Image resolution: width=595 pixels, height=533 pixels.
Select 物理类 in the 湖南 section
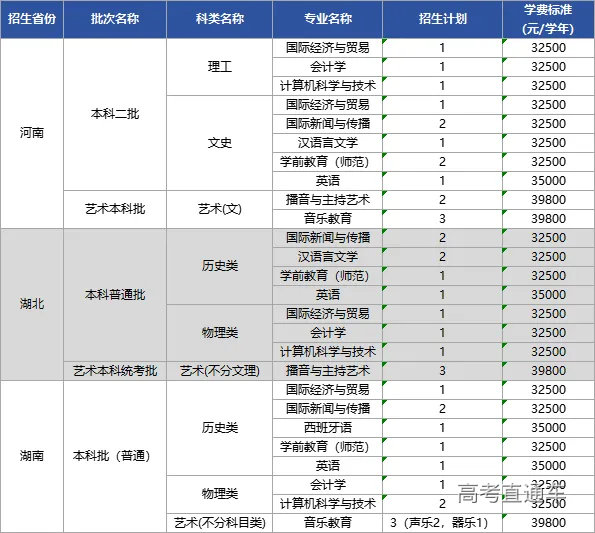[x=219, y=494]
